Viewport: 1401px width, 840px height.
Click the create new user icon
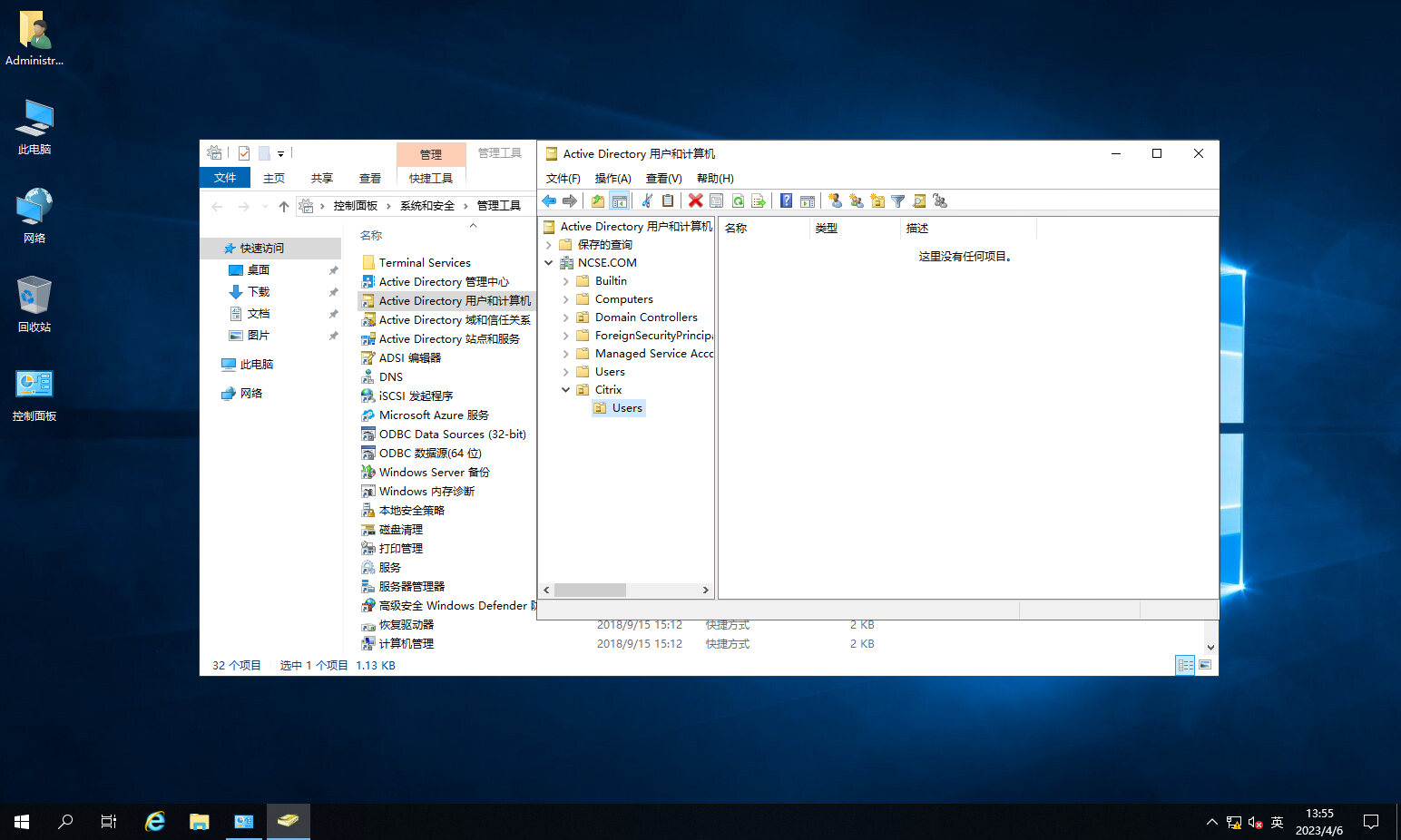tap(835, 200)
